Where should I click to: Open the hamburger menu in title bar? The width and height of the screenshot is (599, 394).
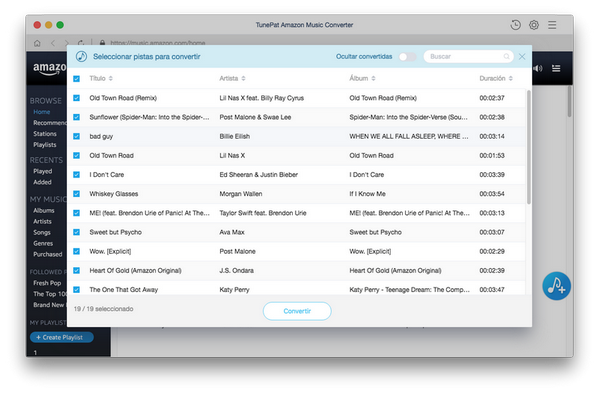(552, 25)
